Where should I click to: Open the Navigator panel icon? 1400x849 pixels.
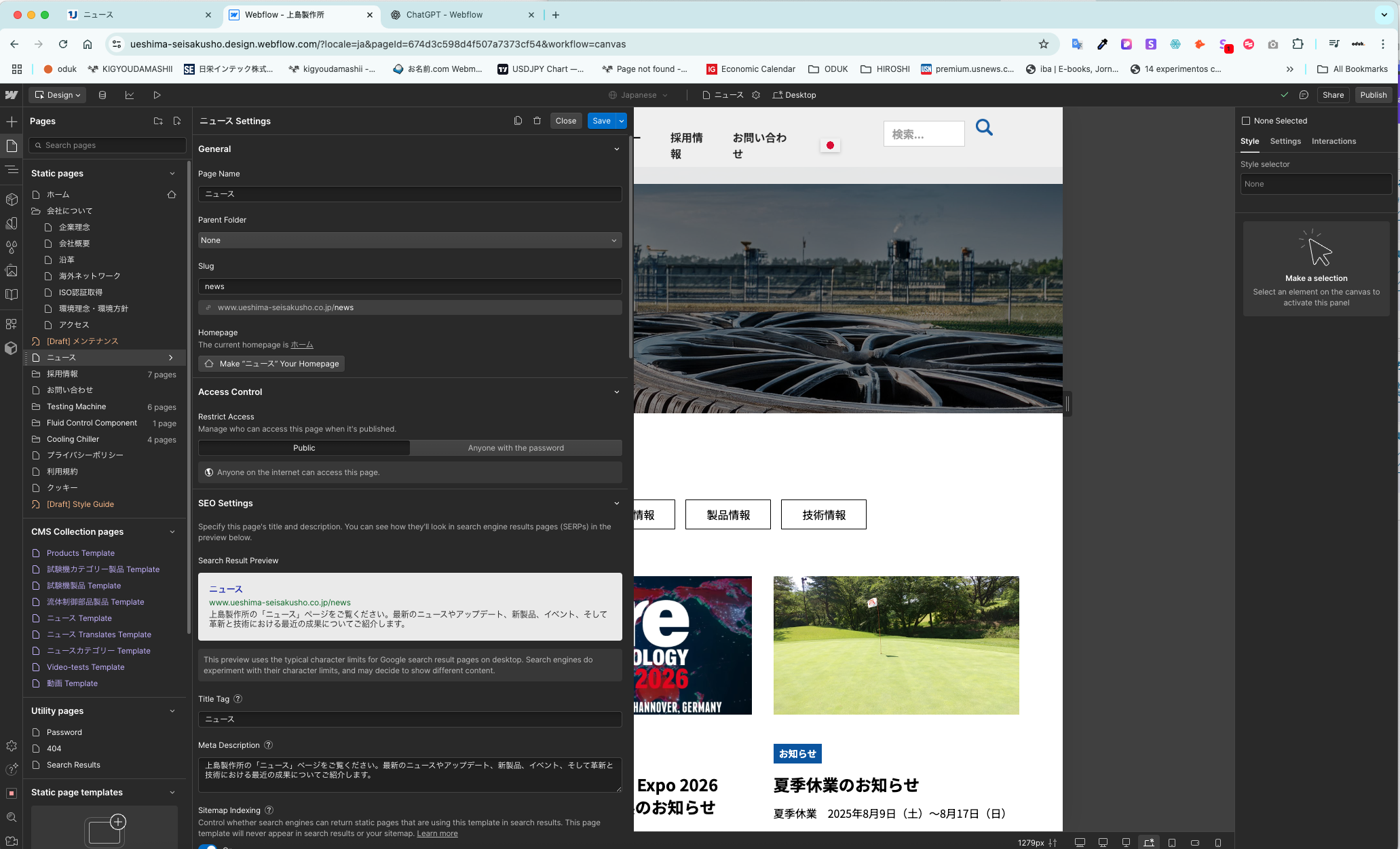[12, 169]
